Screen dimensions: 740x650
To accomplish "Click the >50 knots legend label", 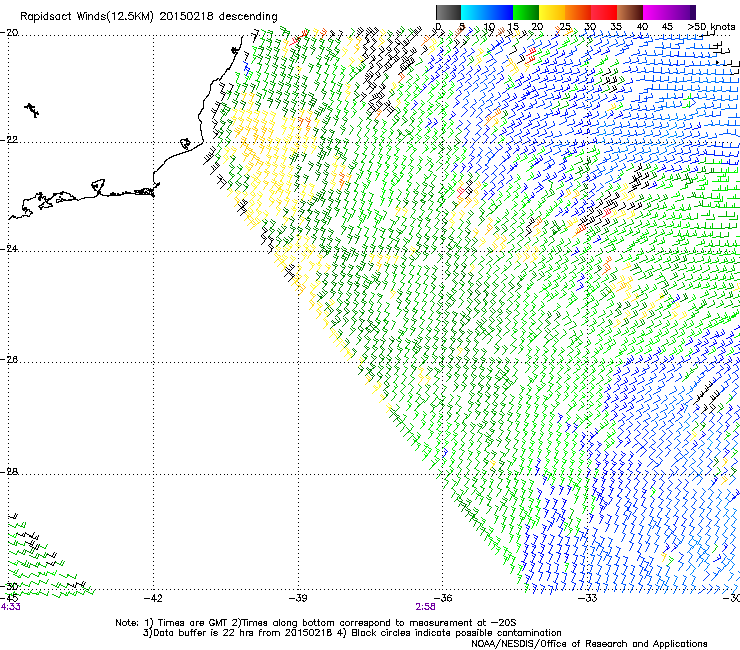I will point(711,26).
